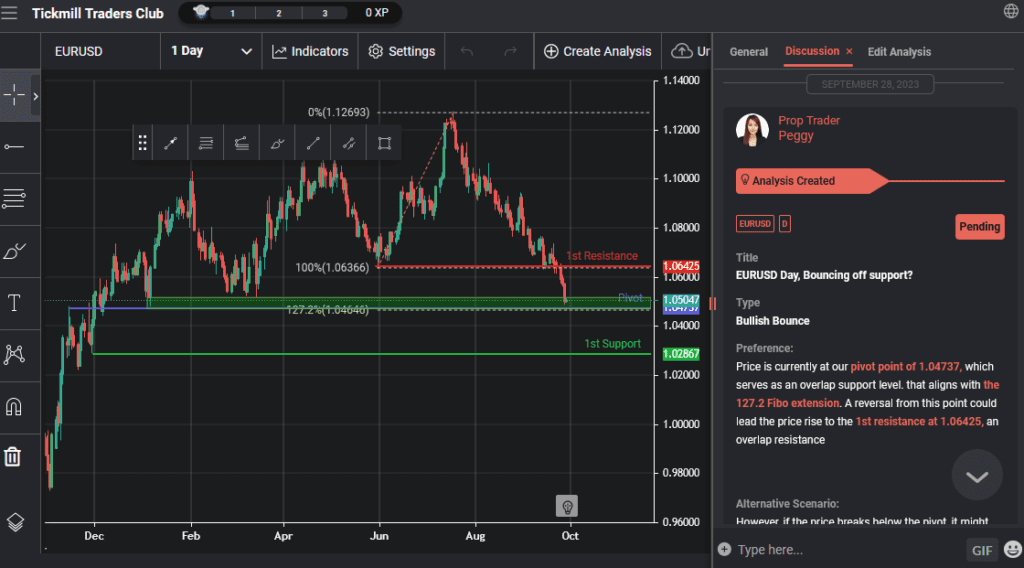
Task: Open the GIF picker
Action: 982,550
